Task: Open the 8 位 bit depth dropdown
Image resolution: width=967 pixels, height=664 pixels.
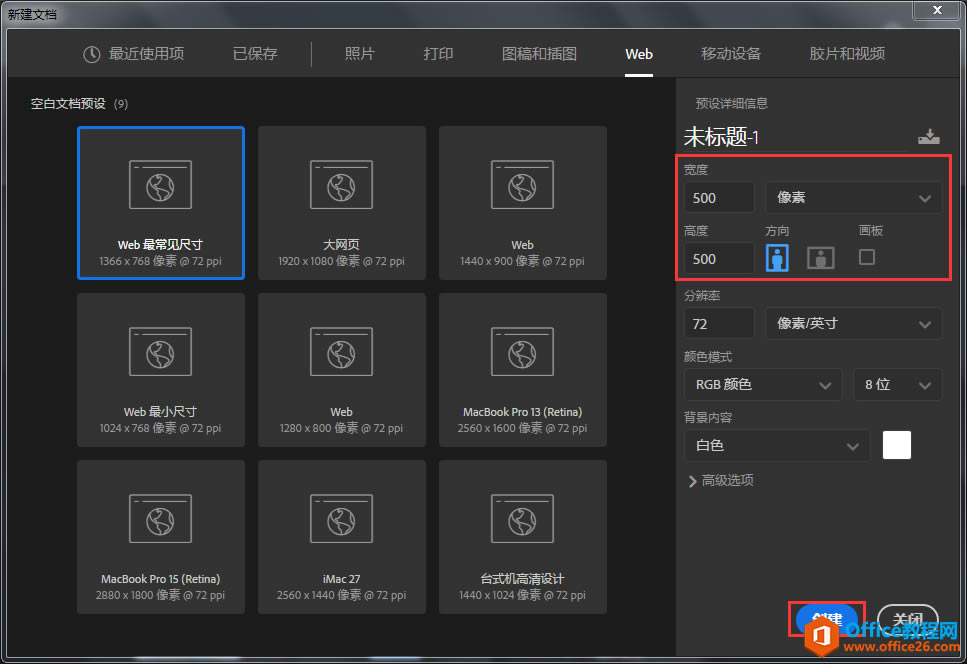Action: tap(897, 385)
